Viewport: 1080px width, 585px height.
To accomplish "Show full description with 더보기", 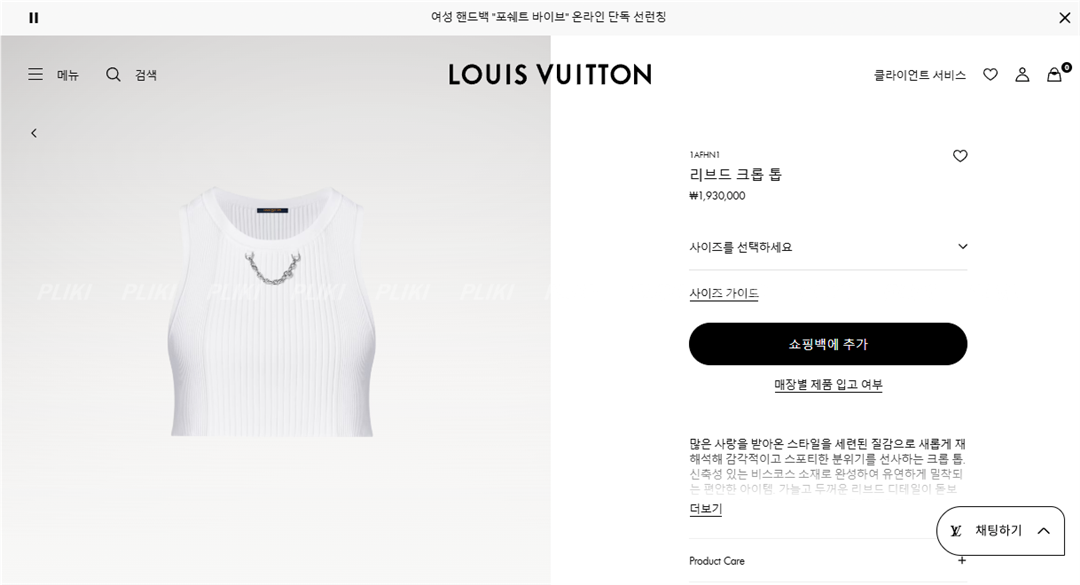I will 705,509.
